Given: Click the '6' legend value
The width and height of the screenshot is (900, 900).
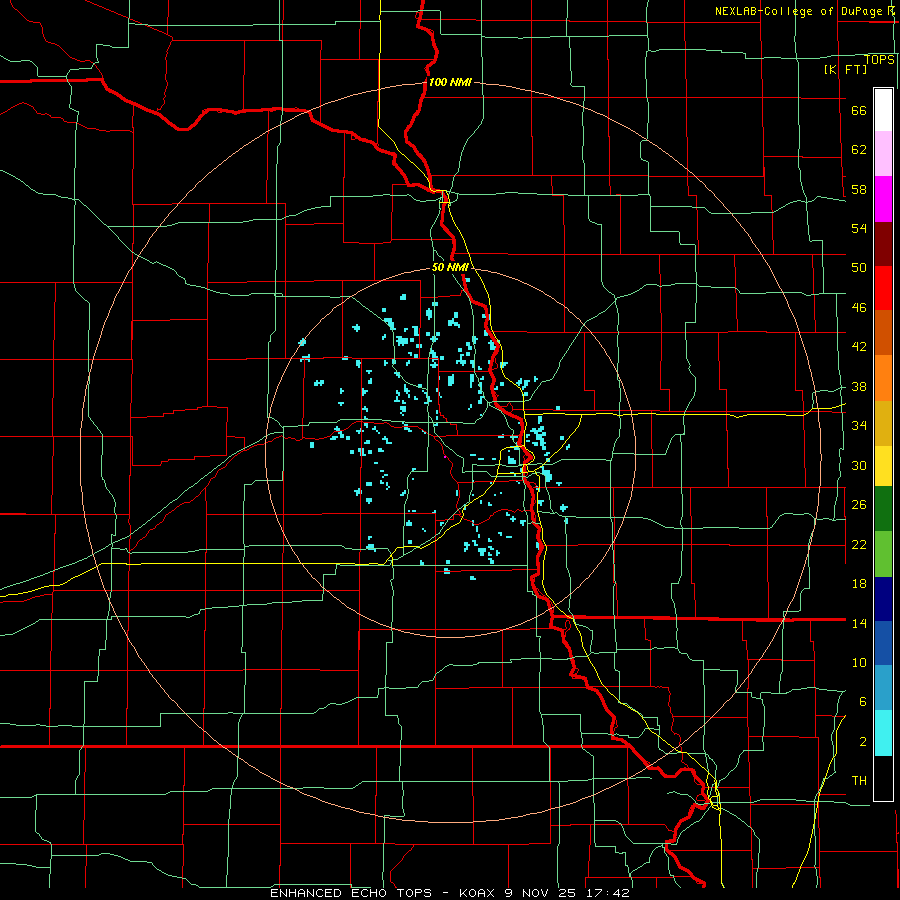Looking at the screenshot, I should (863, 702).
